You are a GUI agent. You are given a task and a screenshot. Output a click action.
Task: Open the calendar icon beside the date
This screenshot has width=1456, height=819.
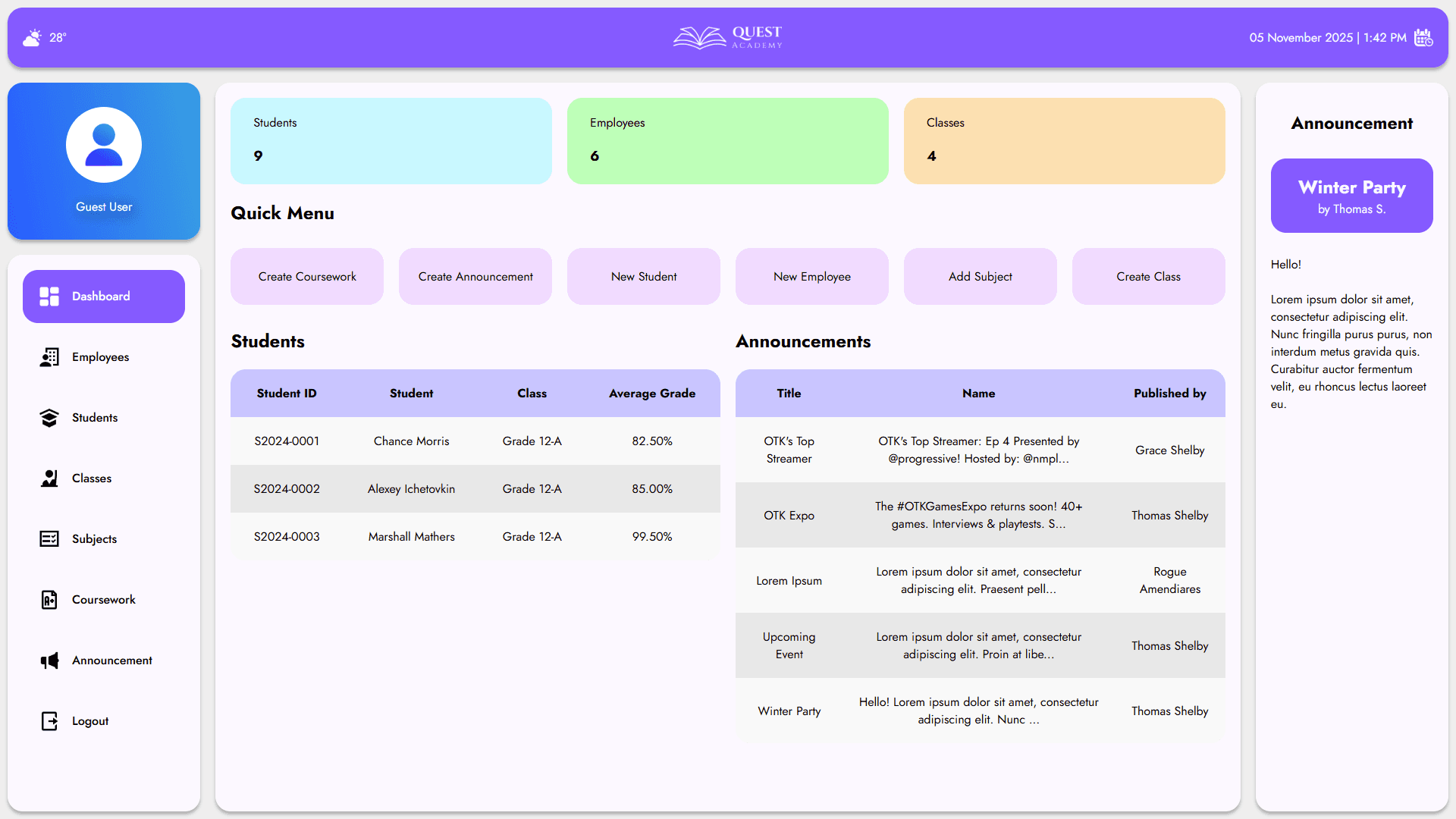pyautogui.click(x=1423, y=38)
